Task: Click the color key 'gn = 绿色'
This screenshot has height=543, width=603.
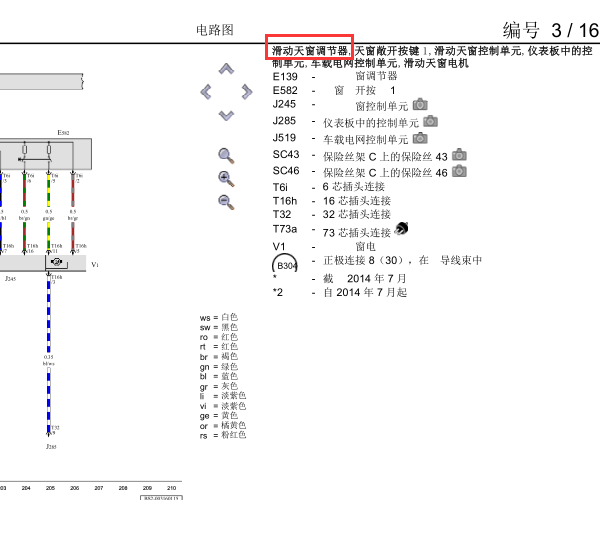Action: (219, 366)
